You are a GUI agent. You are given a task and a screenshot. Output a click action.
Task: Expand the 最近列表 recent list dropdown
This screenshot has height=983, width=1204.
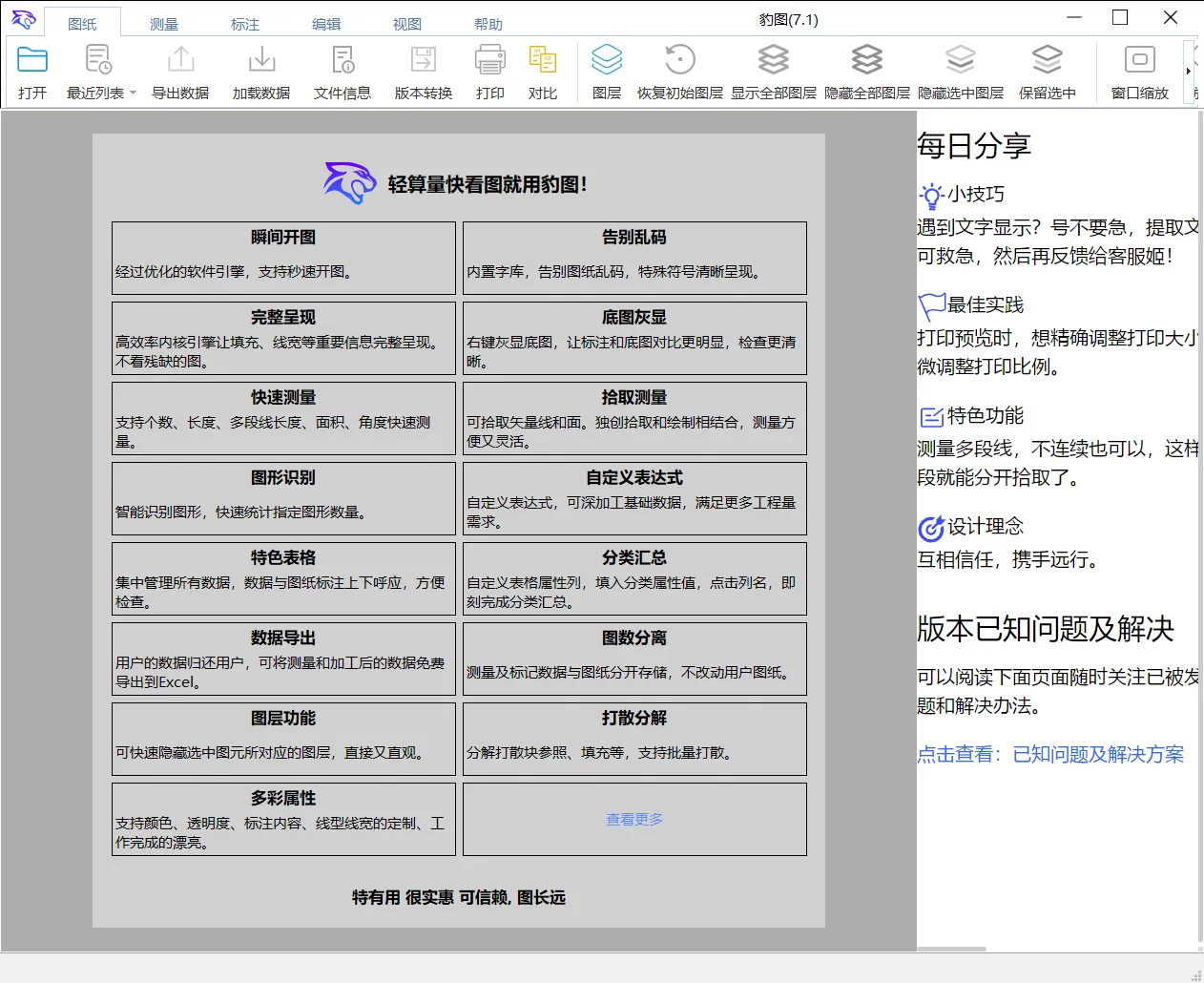click(133, 94)
